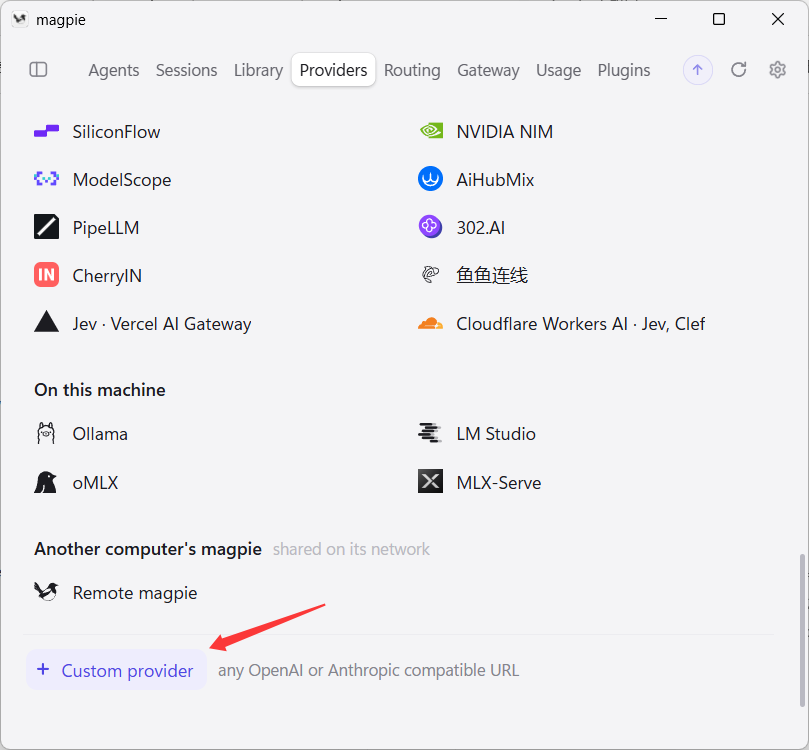This screenshot has width=809, height=750.
Task: Click 'On this machine' heading
Action: pyautogui.click(x=100, y=390)
